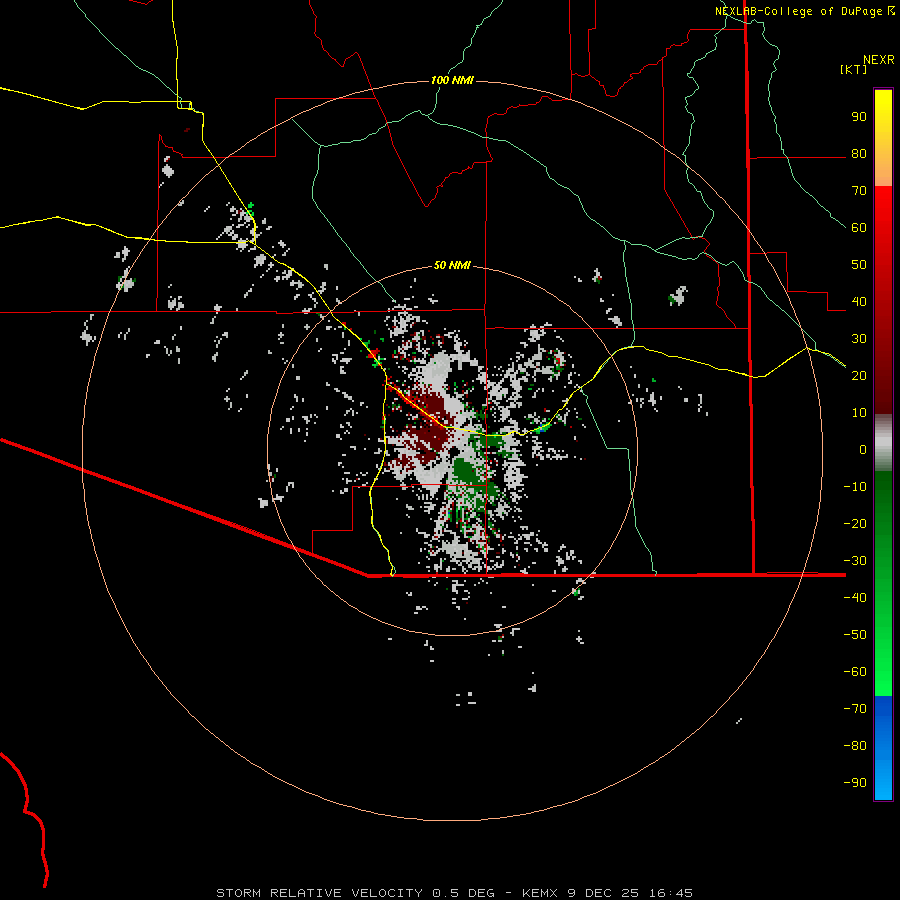This screenshot has width=900, height=900.
Task: Select the -10 value on velocity scale
Action: [x=855, y=487]
